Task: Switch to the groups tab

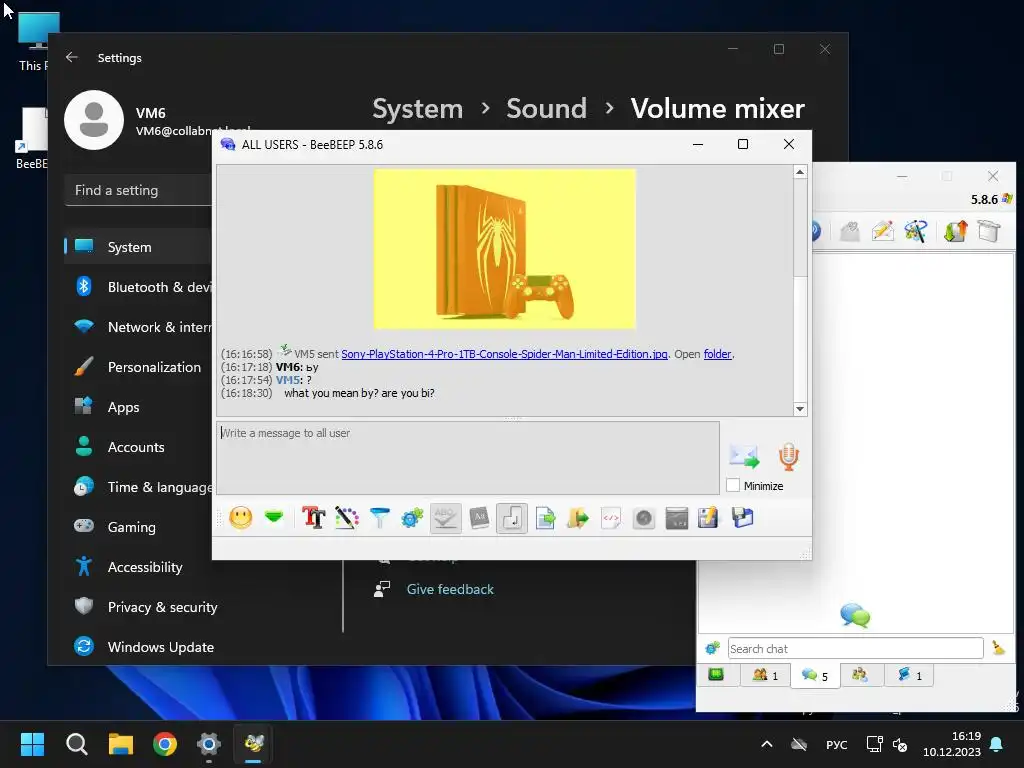Action: point(860,675)
